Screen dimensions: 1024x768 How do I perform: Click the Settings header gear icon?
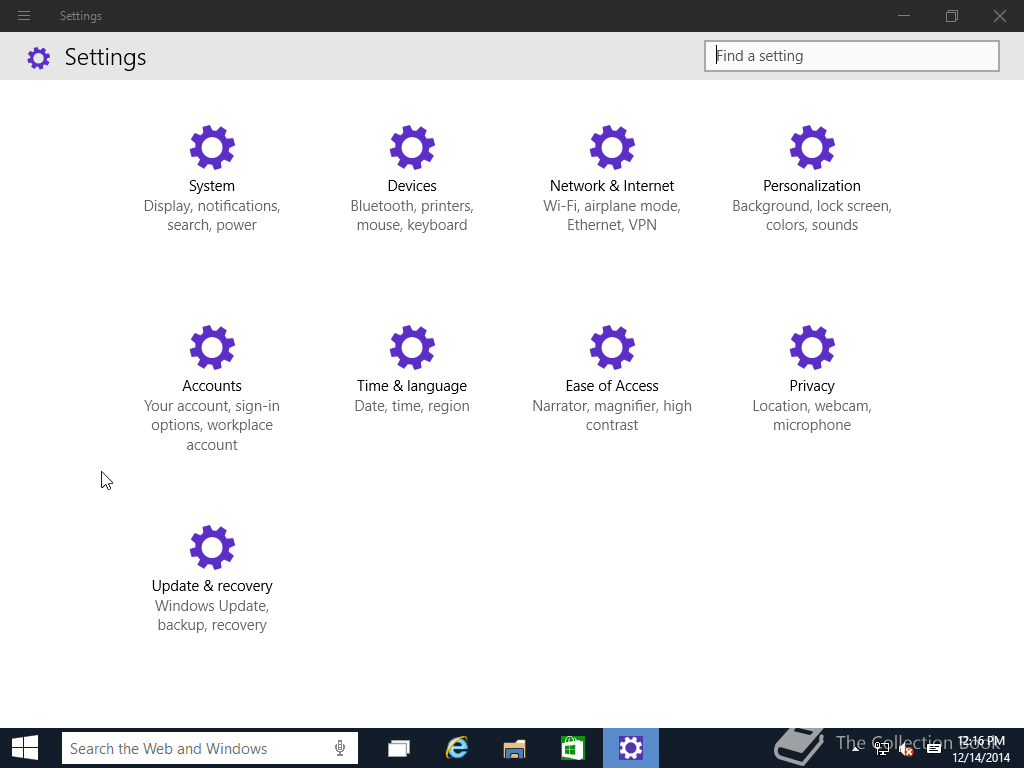click(39, 58)
